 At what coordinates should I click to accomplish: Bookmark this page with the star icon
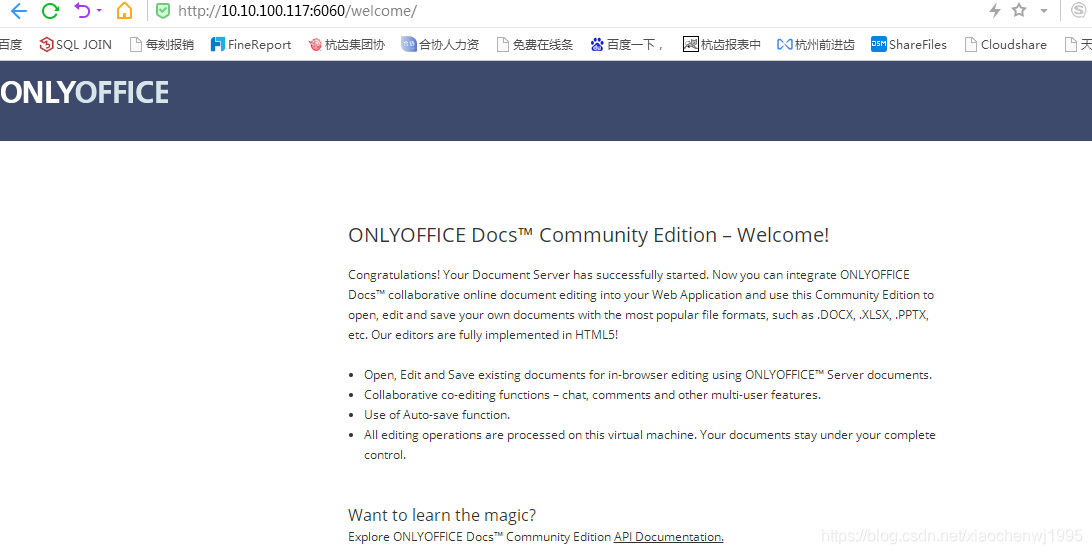pyautogui.click(x=1019, y=10)
